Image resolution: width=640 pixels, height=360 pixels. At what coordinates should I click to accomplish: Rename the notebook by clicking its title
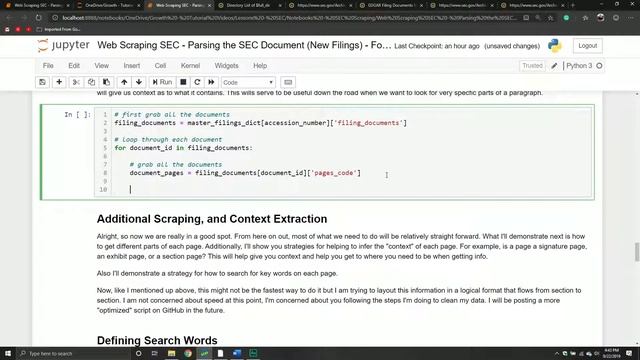coord(244,45)
